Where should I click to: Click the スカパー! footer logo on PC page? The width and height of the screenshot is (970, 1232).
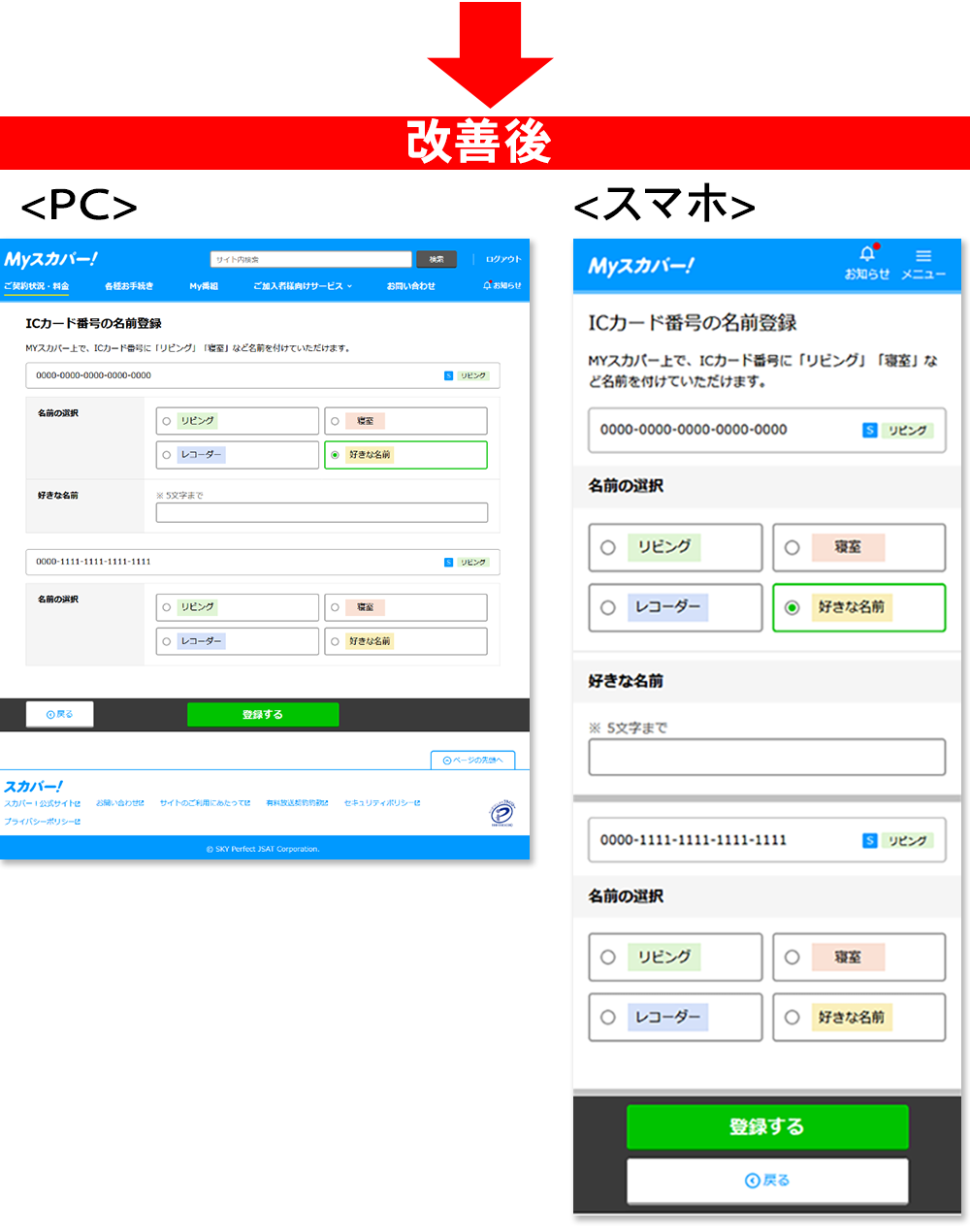[x=33, y=787]
